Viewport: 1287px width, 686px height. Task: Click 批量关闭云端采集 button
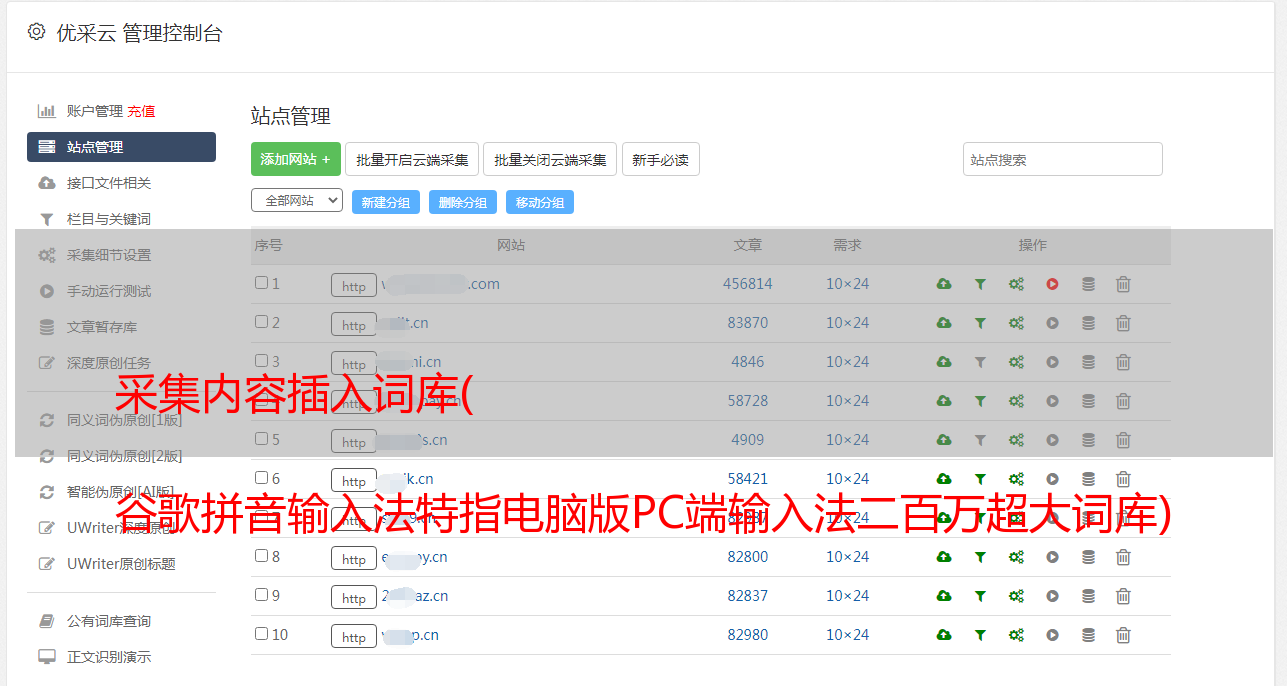coord(550,159)
